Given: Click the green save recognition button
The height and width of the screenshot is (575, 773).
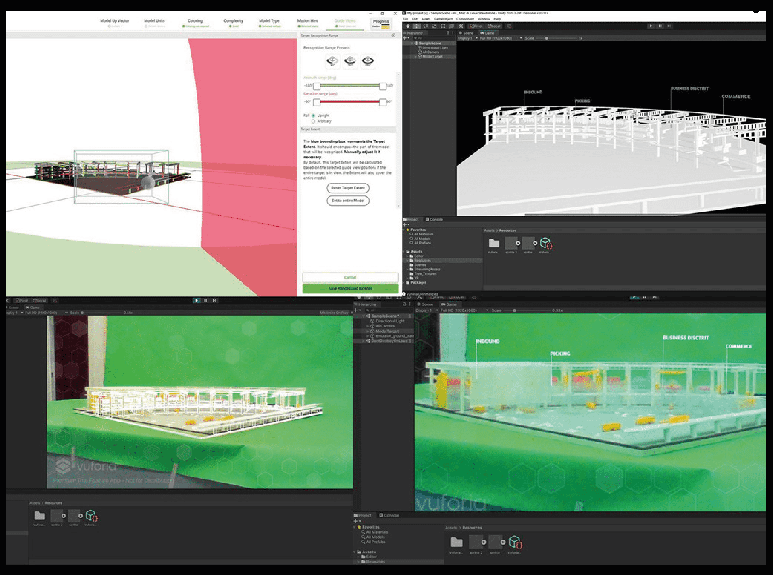Looking at the screenshot, I should pyautogui.click(x=350, y=288).
